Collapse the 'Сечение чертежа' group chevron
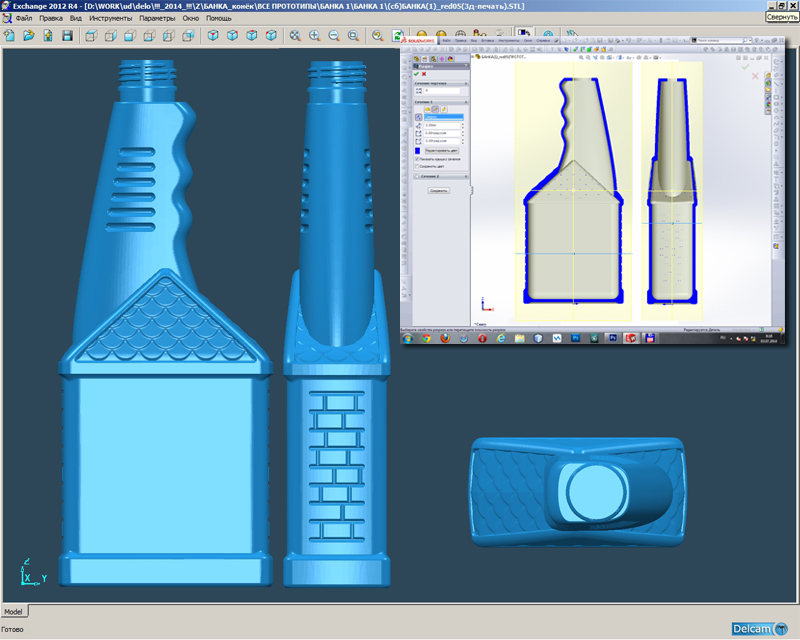Screen dimensions: 800x640 pos(466,83)
